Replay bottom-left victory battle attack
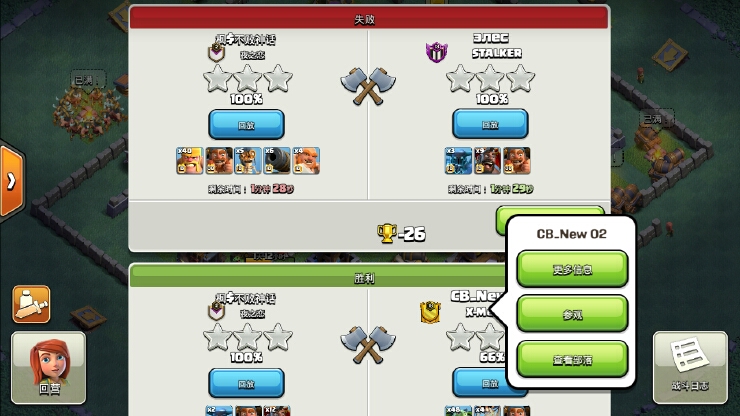740x416 pixels. point(246,383)
